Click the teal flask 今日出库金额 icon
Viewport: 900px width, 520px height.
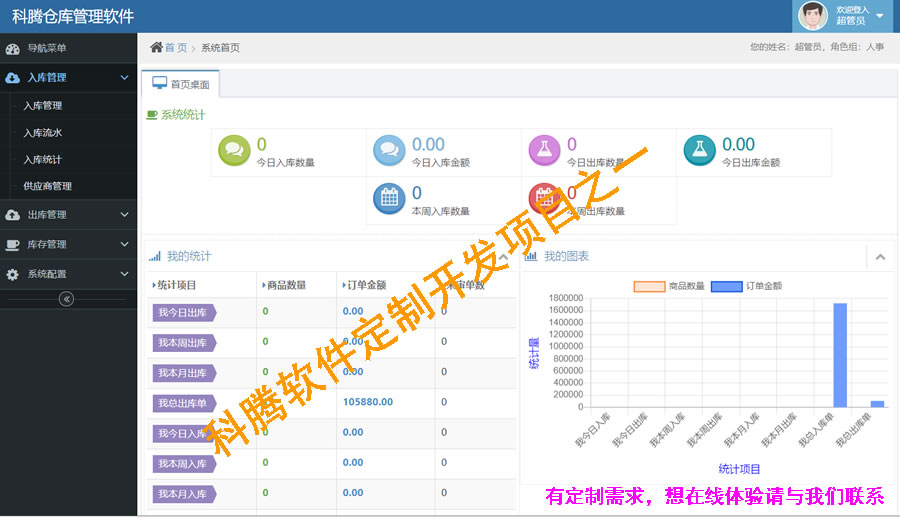699,150
